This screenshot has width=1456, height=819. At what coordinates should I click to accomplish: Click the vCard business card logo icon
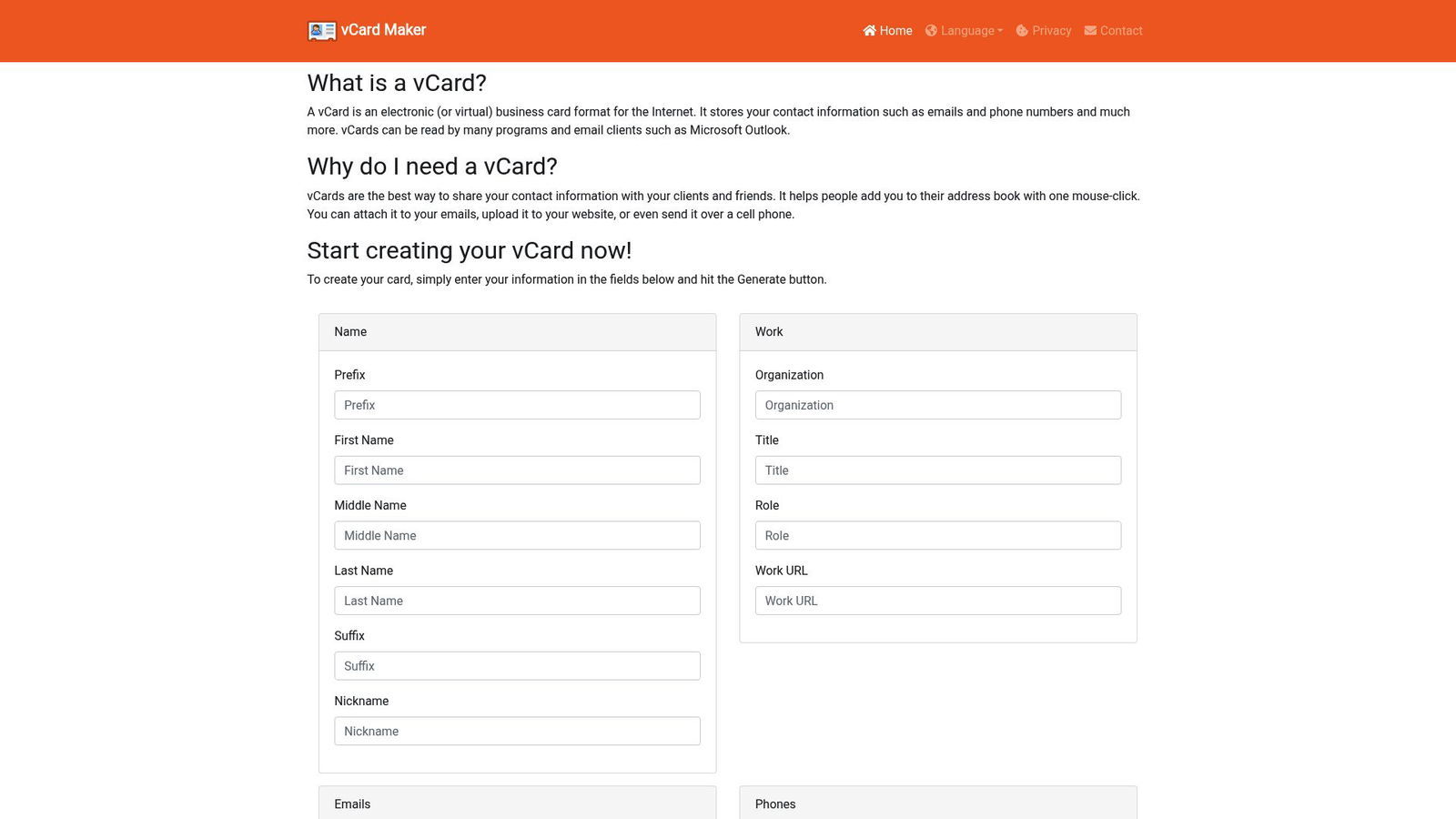click(x=320, y=30)
